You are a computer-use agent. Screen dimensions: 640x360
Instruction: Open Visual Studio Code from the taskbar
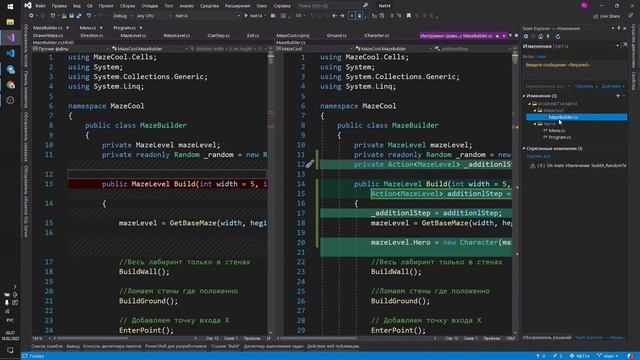[10, 53]
